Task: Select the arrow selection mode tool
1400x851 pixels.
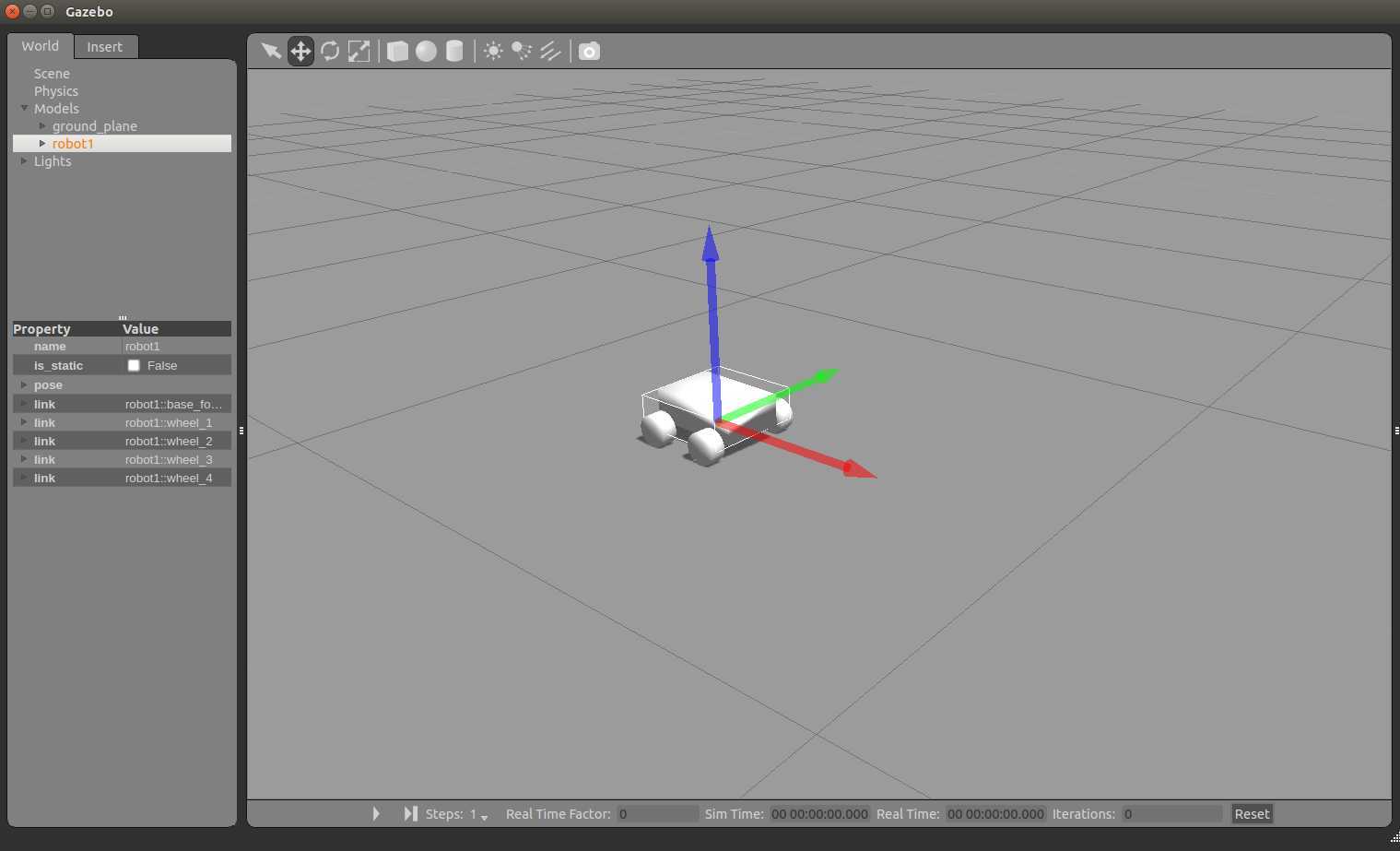Action: (x=271, y=51)
